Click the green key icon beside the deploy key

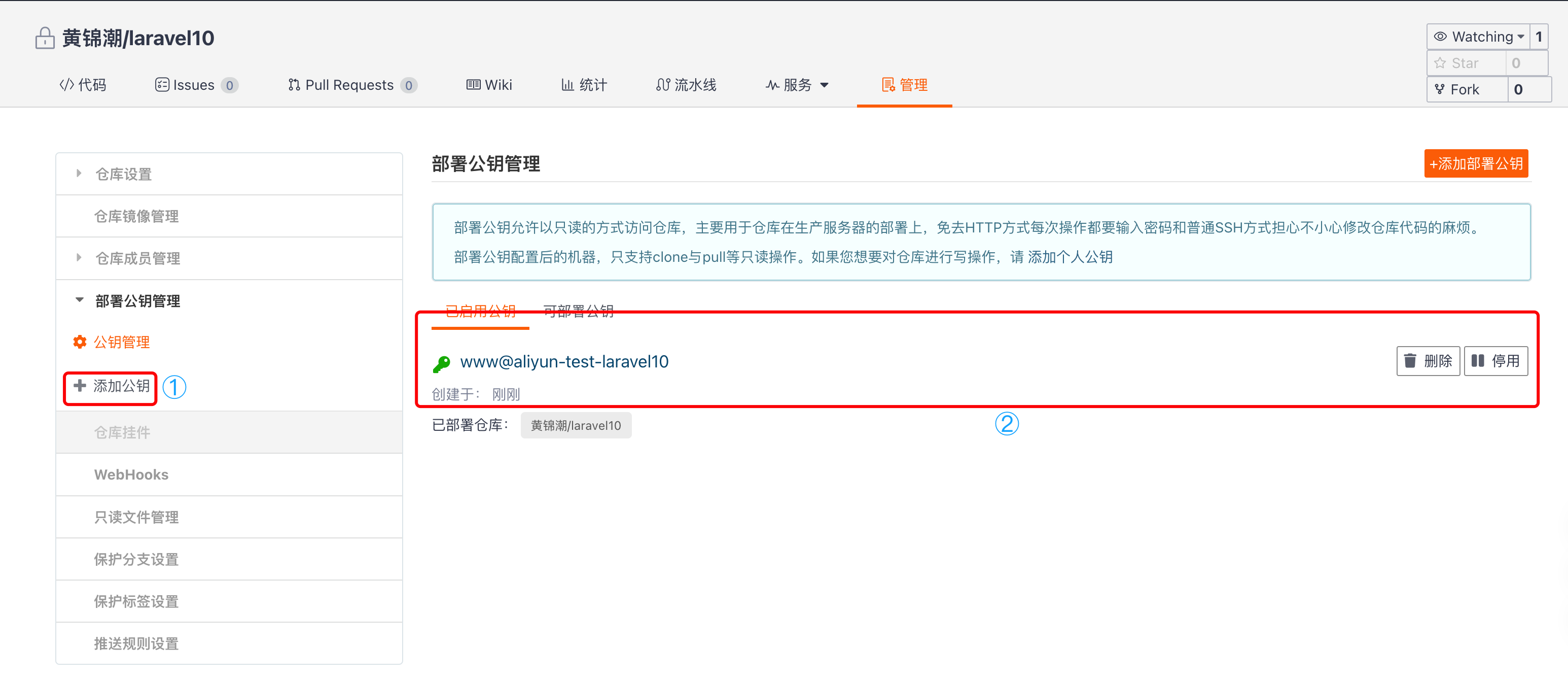tap(441, 362)
